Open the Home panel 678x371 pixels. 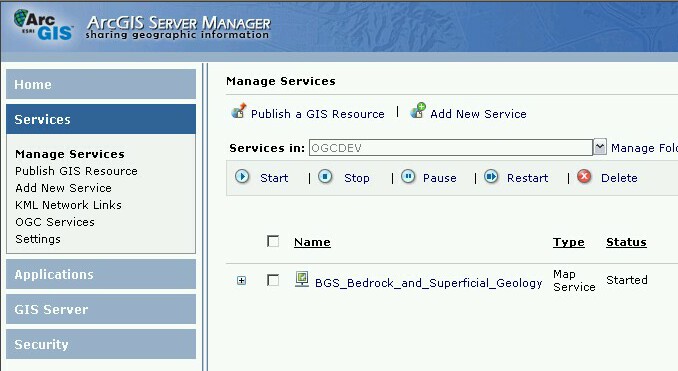[101, 84]
